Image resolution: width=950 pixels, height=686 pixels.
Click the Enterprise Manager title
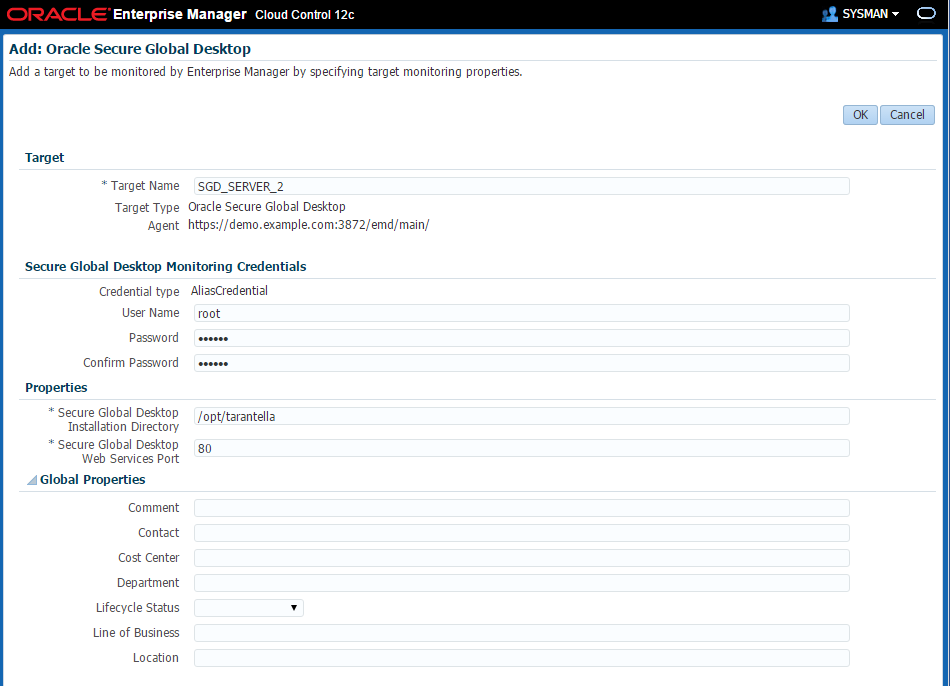pyautogui.click(x=180, y=14)
